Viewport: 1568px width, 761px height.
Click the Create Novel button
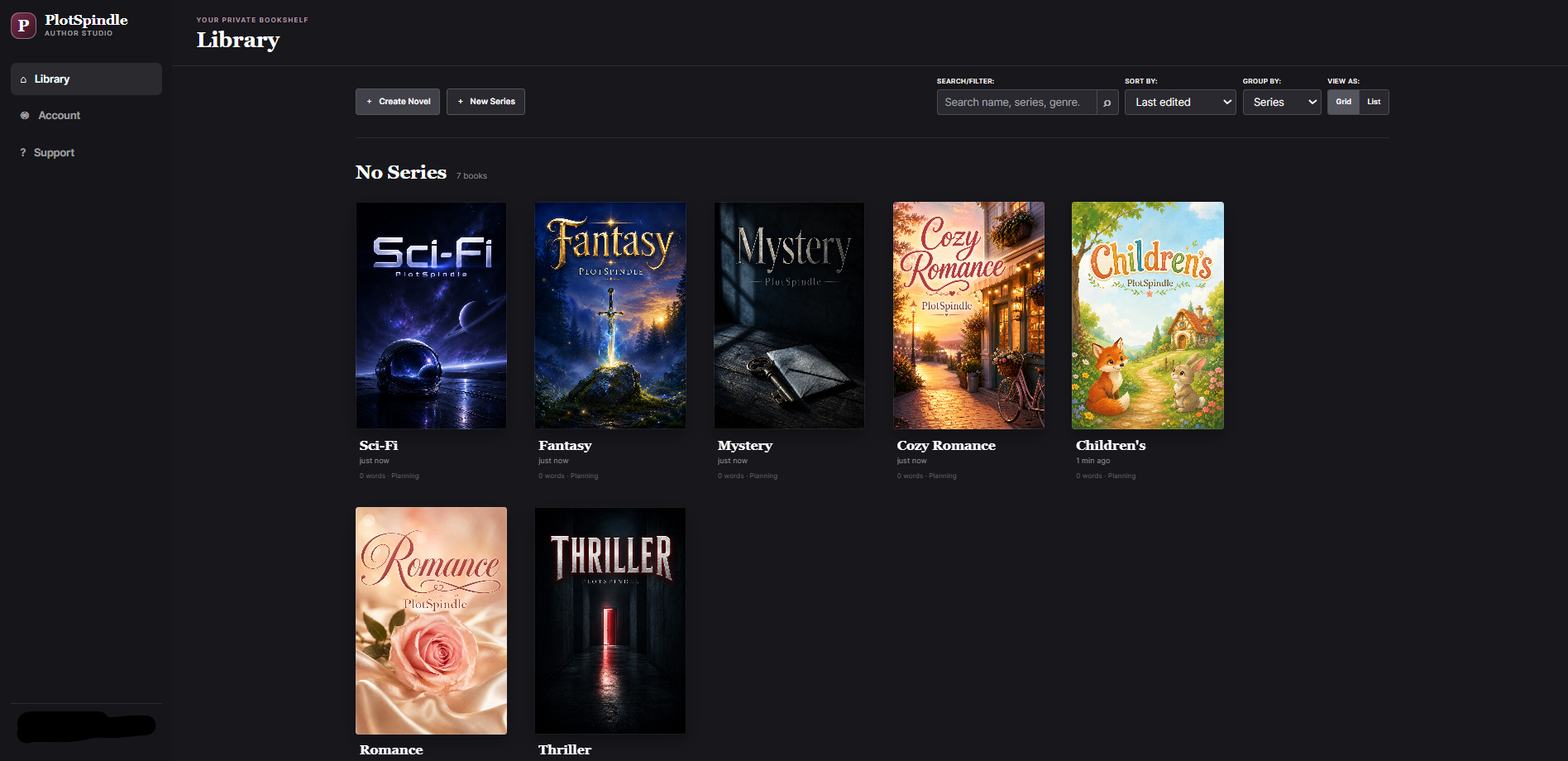pos(398,102)
